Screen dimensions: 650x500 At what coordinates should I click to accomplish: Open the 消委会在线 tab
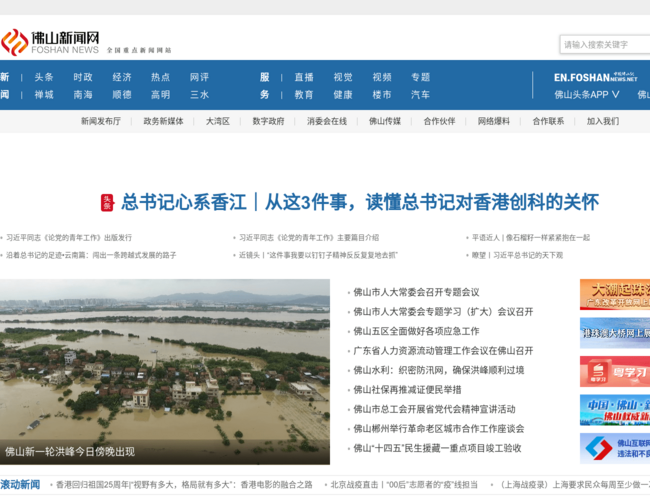tap(326, 121)
